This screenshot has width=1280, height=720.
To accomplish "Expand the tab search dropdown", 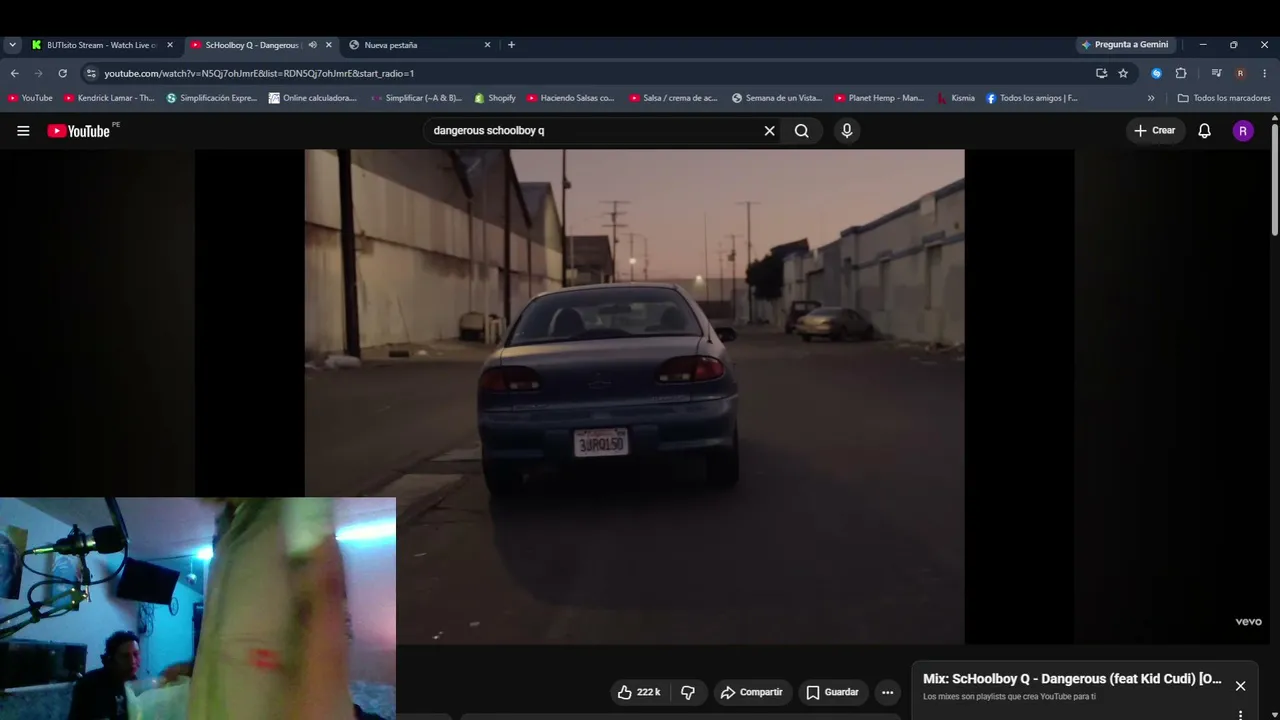I will [12, 45].
